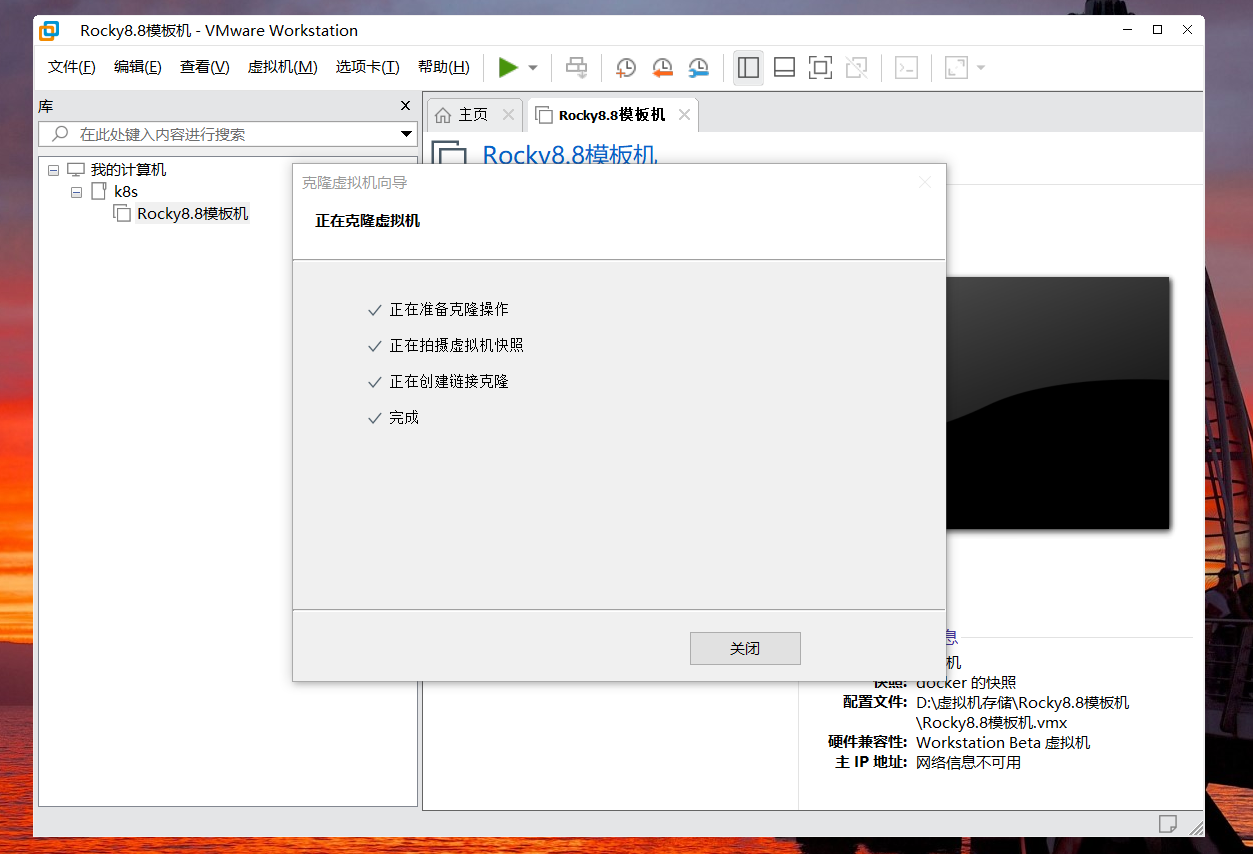Click the 正在准备克隆操作 step text

pyautogui.click(x=449, y=309)
